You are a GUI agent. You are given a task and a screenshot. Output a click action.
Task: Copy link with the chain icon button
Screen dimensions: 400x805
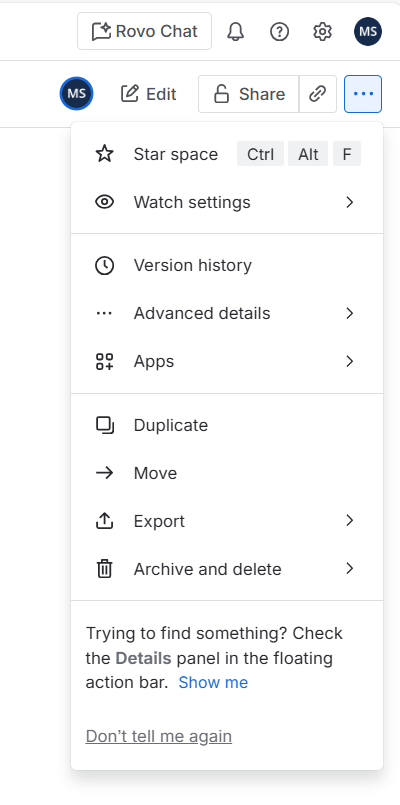(318, 94)
